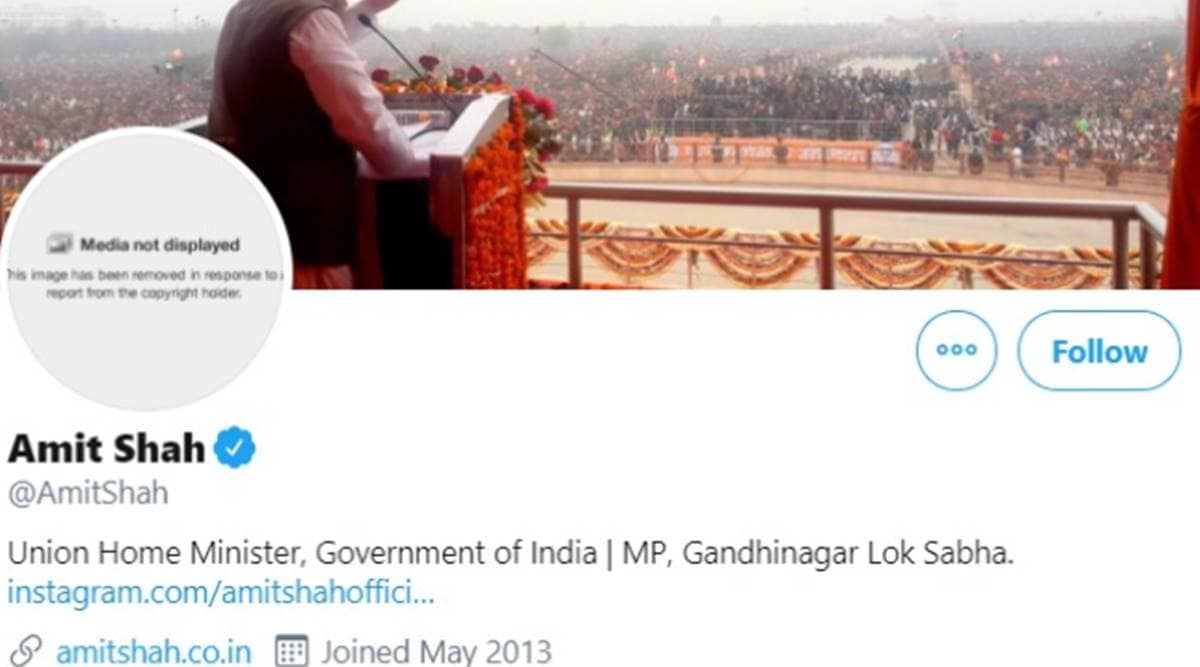Open the circular profile picture placeholder

click(x=146, y=269)
